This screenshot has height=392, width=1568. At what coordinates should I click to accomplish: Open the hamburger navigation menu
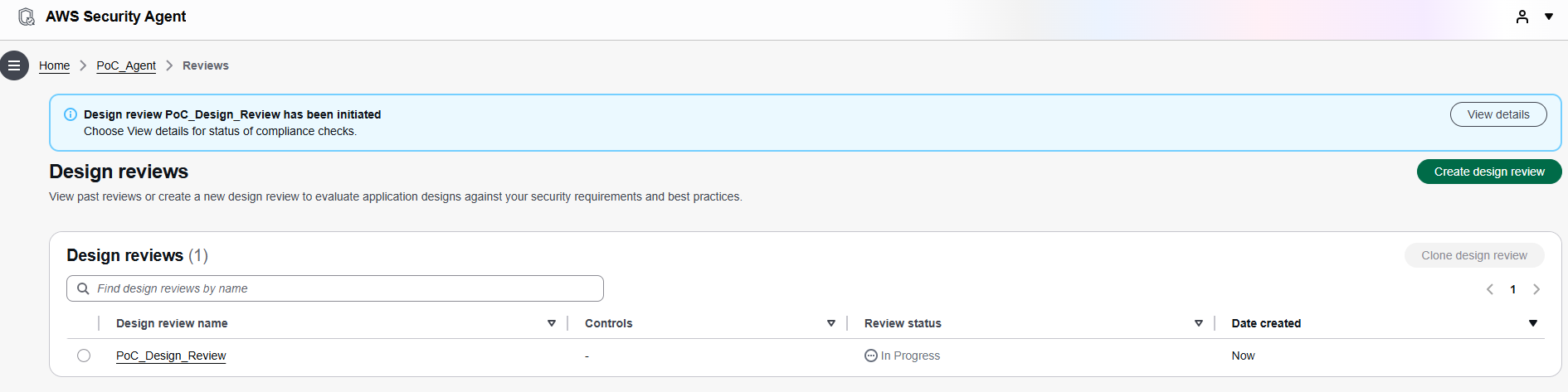(14, 65)
